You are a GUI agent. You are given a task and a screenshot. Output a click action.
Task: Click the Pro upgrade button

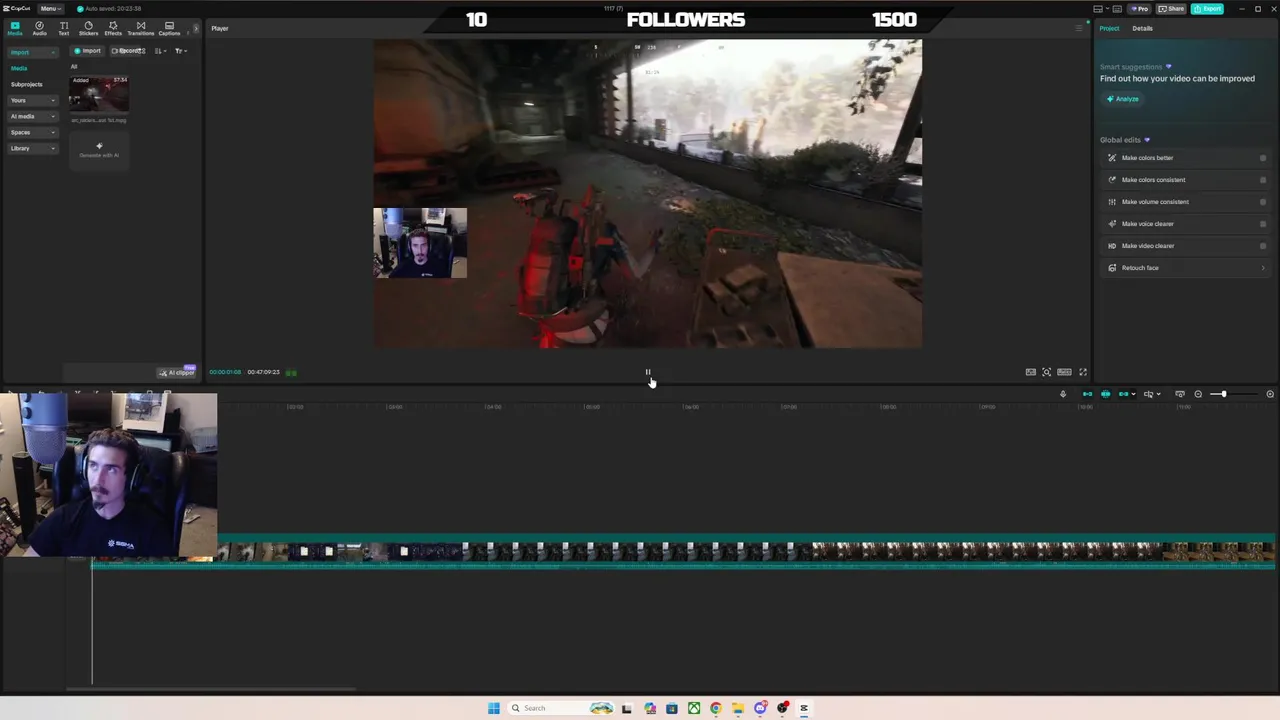pyautogui.click(x=1140, y=9)
